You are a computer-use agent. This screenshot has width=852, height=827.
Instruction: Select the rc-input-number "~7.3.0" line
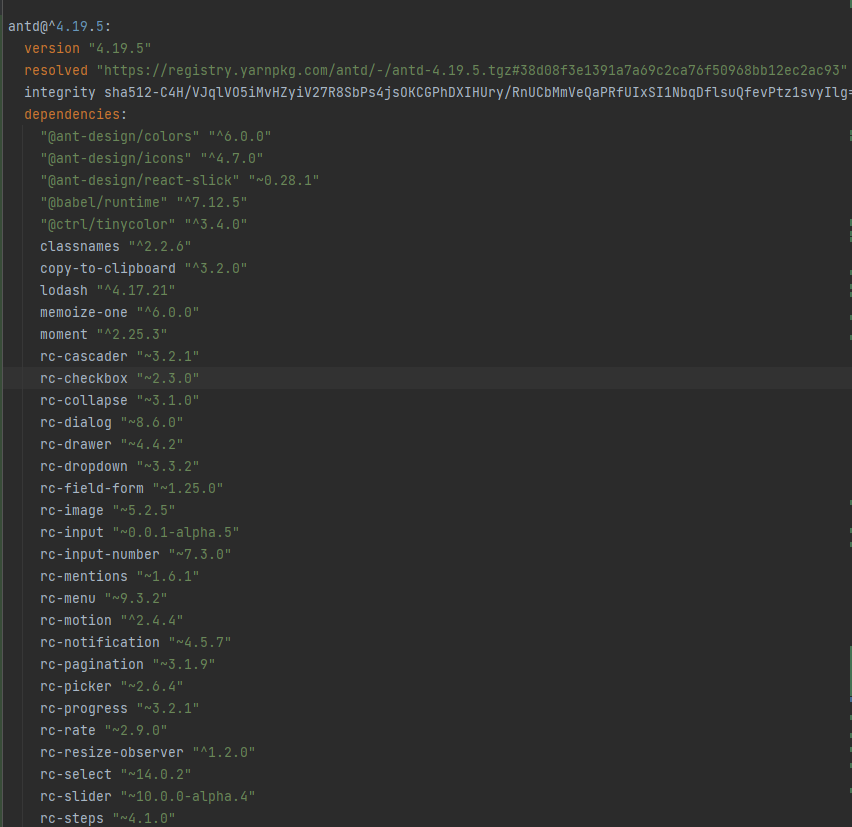[x=136, y=554]
